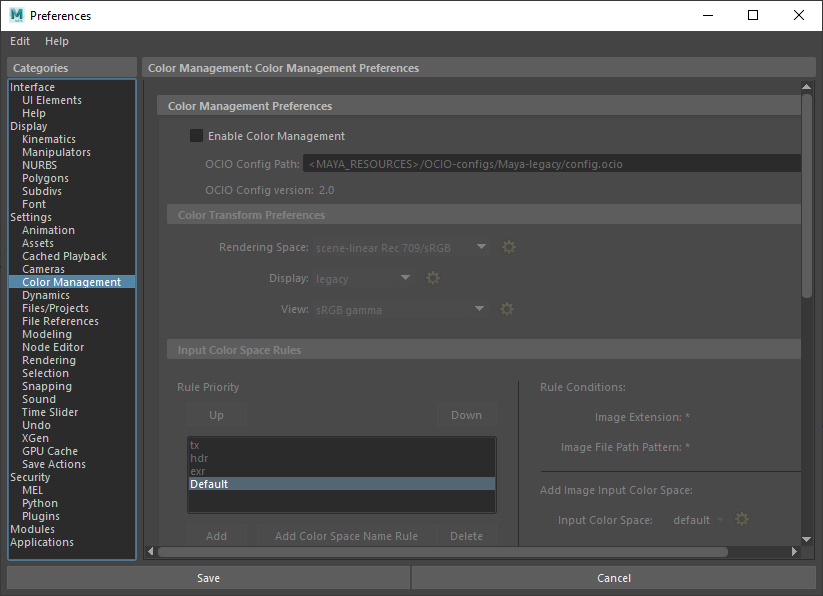
Task: Click the gear icon beside Rendering Space
Action: 509,247
